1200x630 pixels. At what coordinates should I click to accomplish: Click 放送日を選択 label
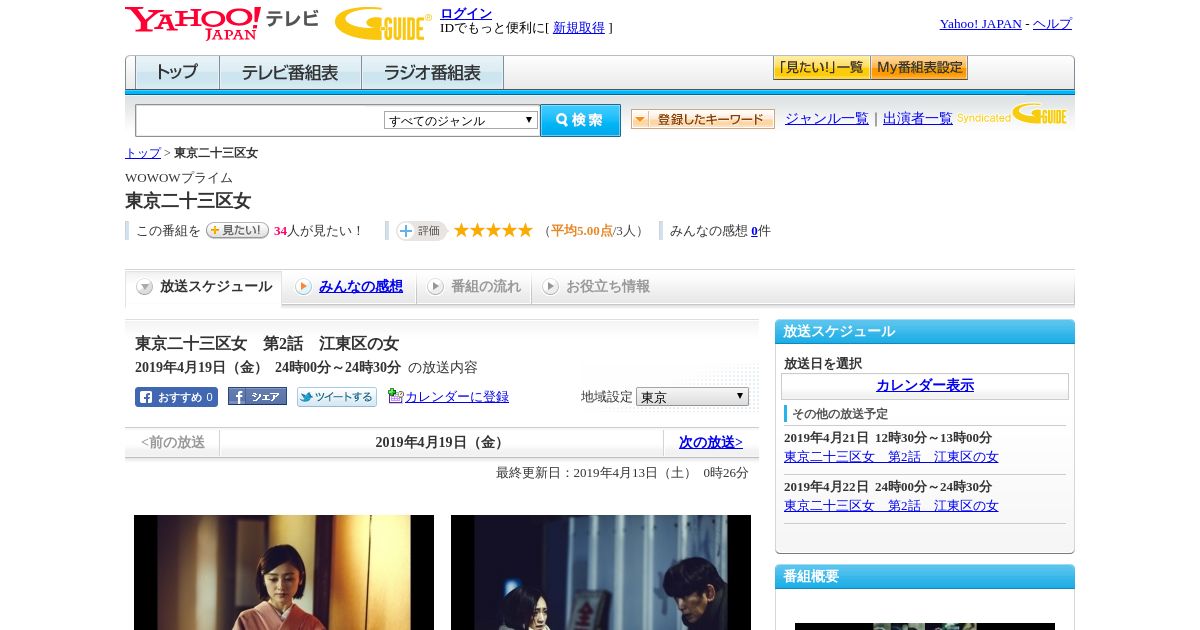(823, 363)
